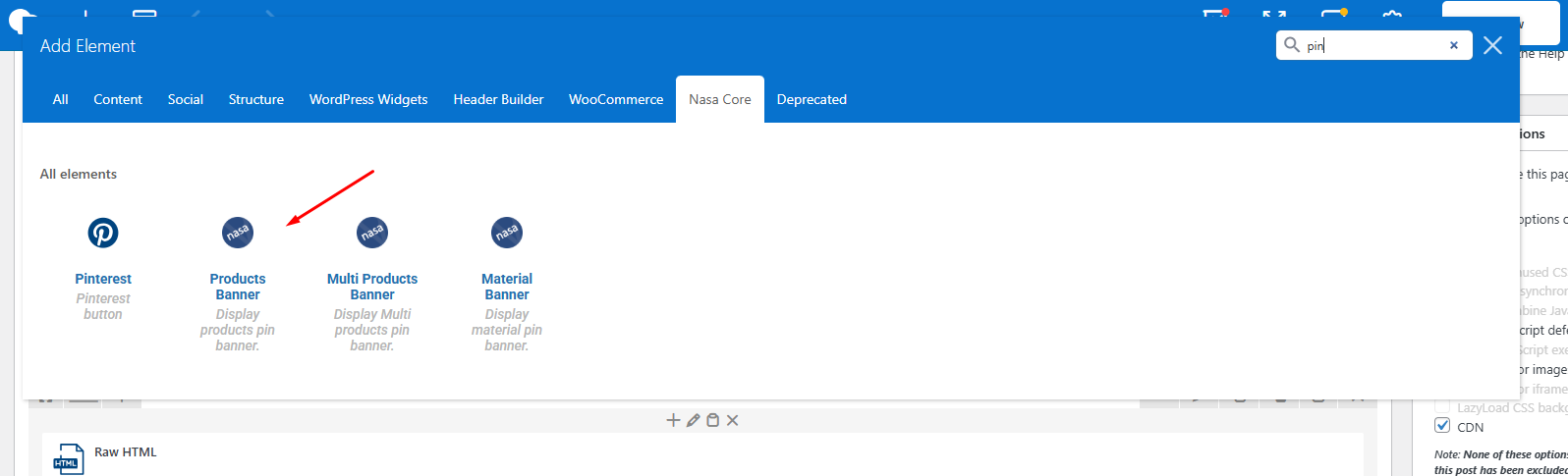Choose the Multi Products Banner element

click(x=372, y=234)
